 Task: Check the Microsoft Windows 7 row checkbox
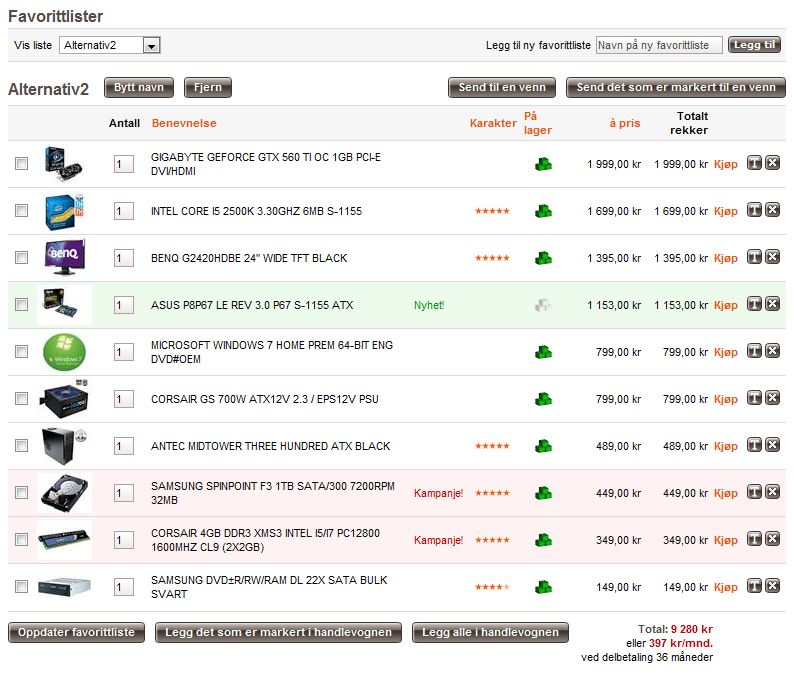click(21, 352)
